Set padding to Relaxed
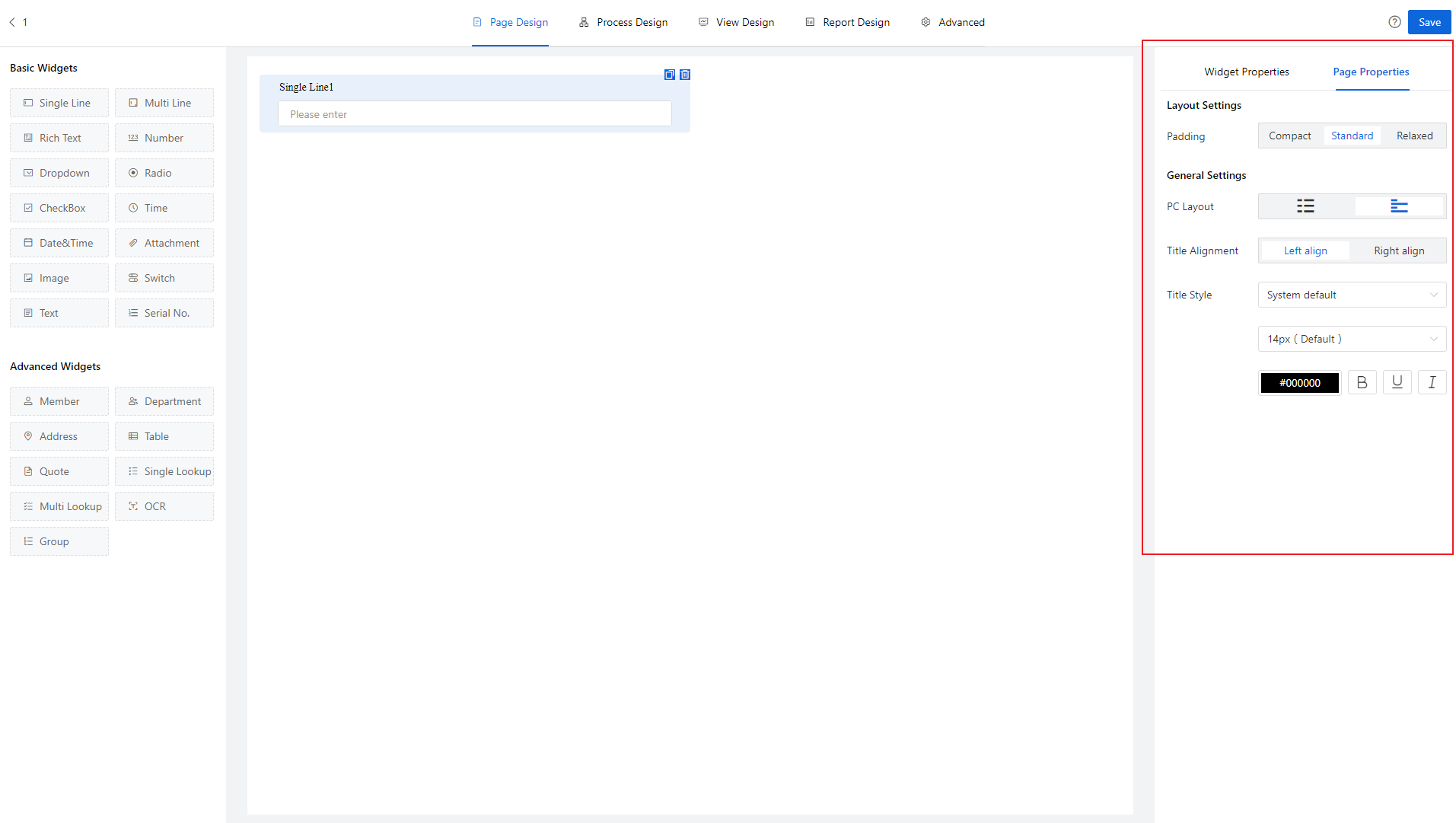The height and width of the screenshot is (823, 1456). [x=1414, y=136]
